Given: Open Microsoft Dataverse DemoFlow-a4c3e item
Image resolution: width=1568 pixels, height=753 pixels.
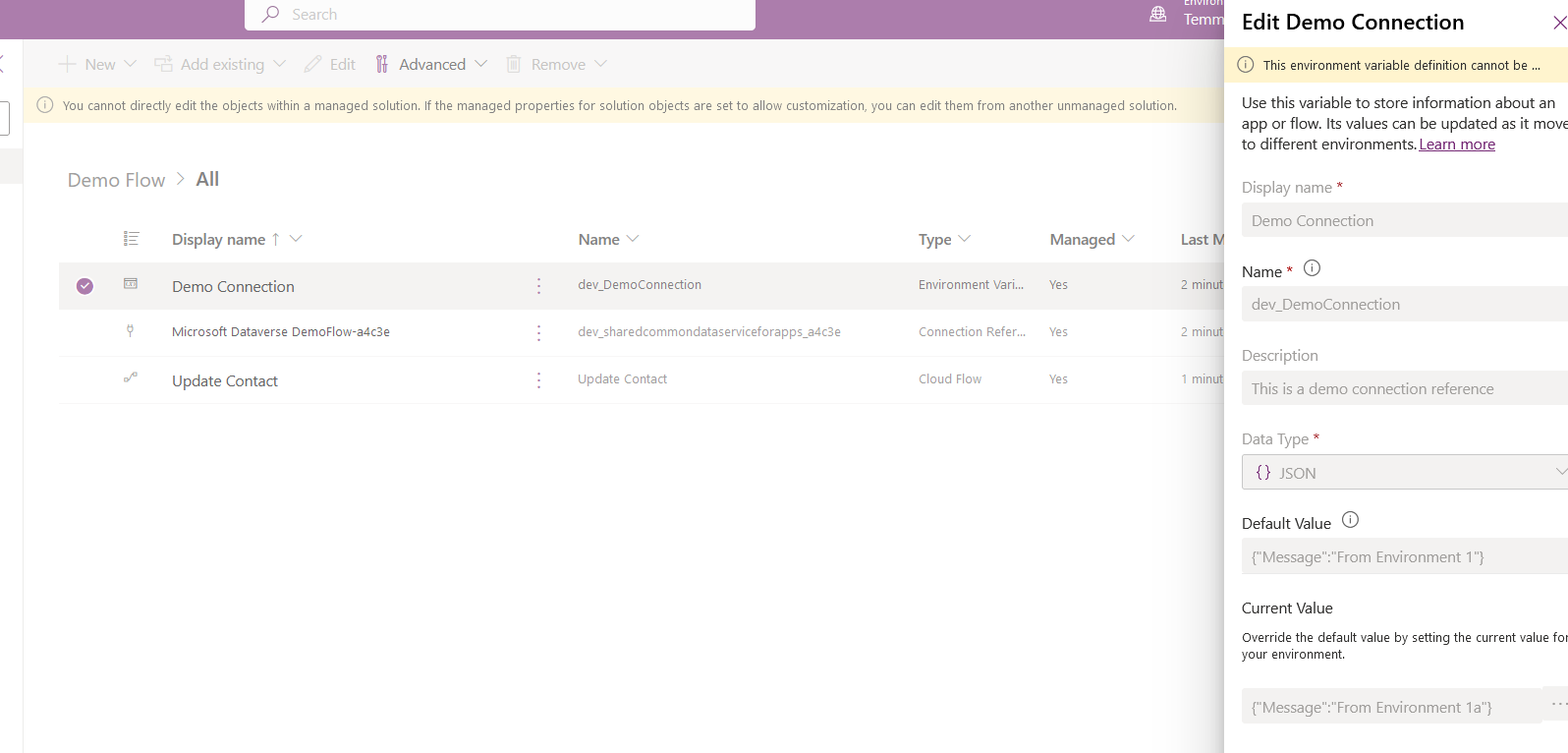Looking at the screenshot, I should click(281, 332).
